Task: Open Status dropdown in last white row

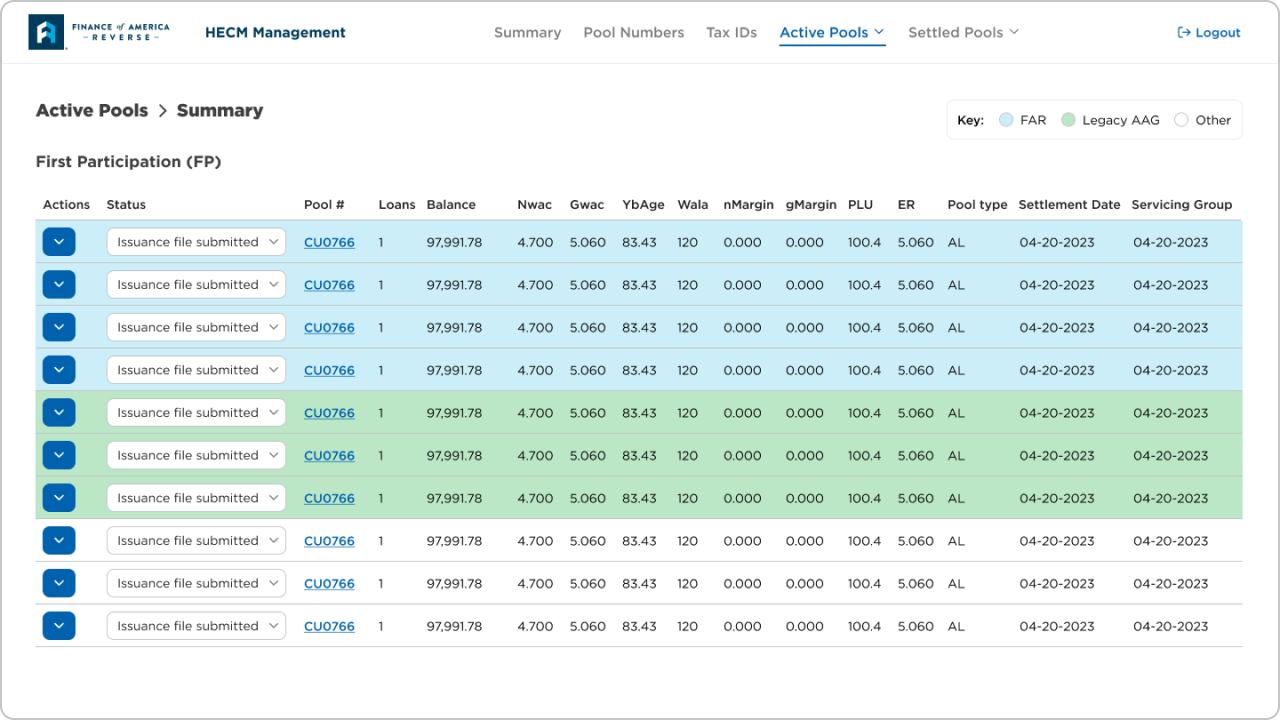Action: (196, 626)
